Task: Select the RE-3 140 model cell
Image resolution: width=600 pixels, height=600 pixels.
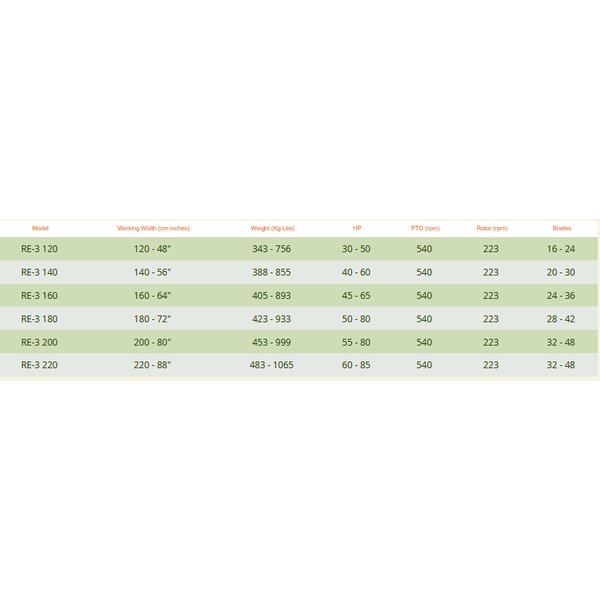Action: tap(39, 272)
